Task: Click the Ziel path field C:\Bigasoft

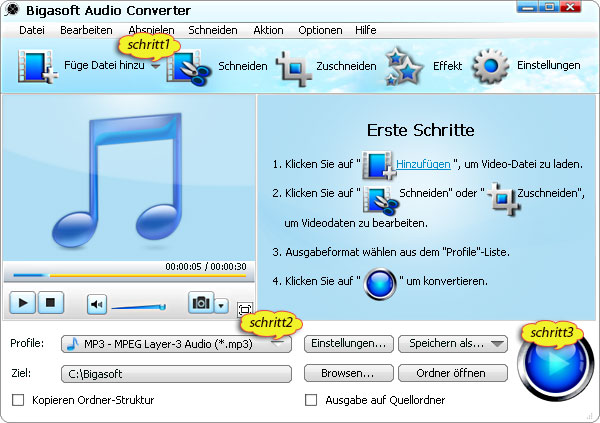Action: pyautogui.click(x=176, y=374)
